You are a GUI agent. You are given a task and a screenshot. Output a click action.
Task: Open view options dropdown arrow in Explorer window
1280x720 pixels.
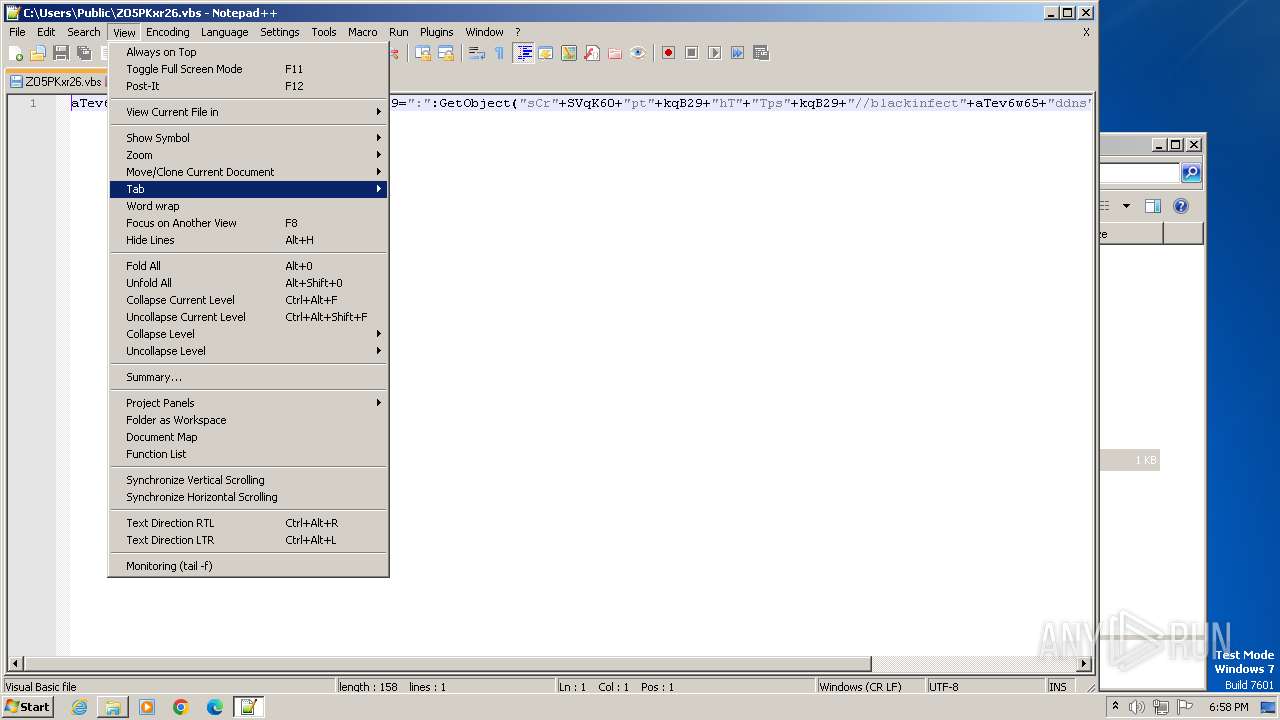1126,206
